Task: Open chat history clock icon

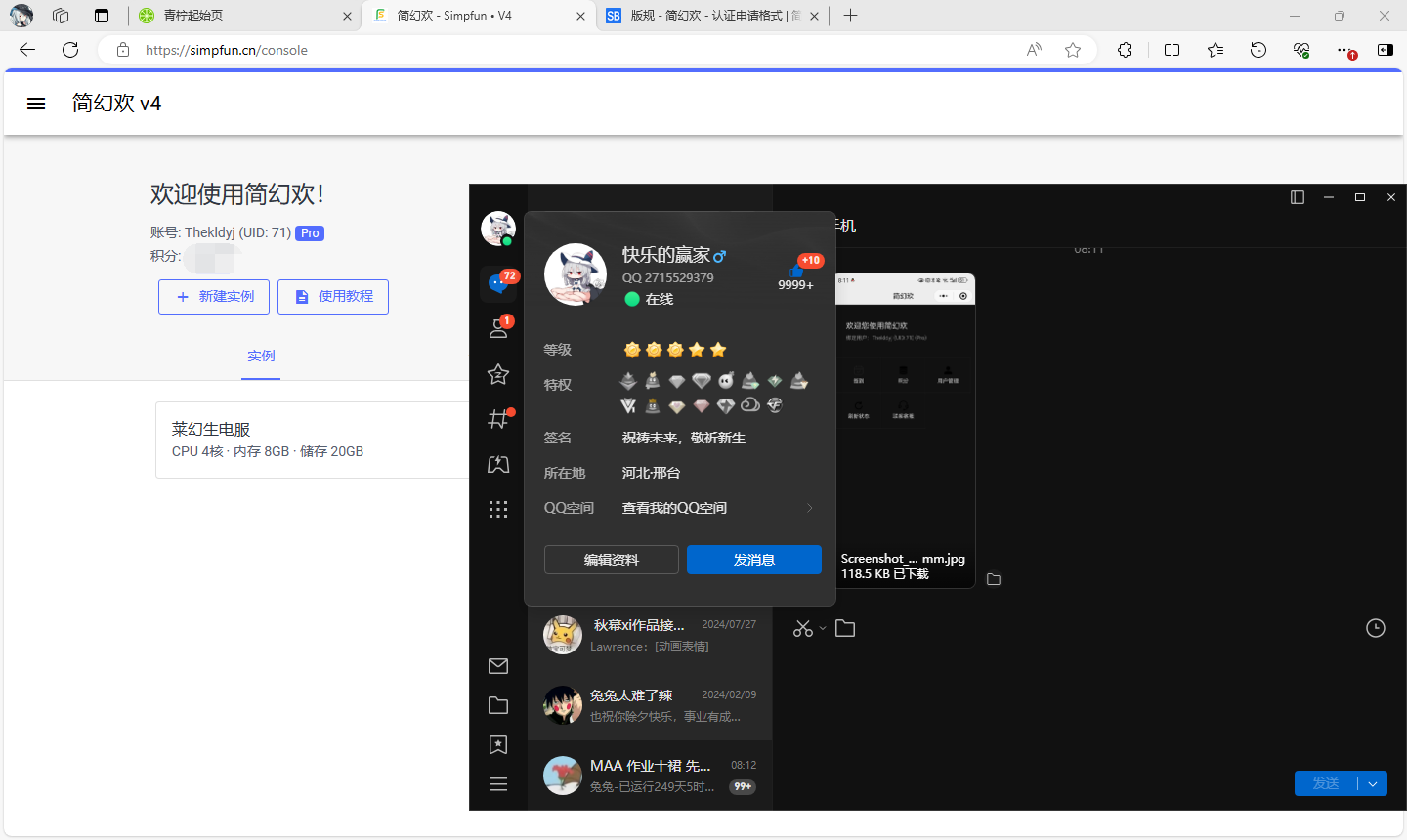Action: point(1376,628)
